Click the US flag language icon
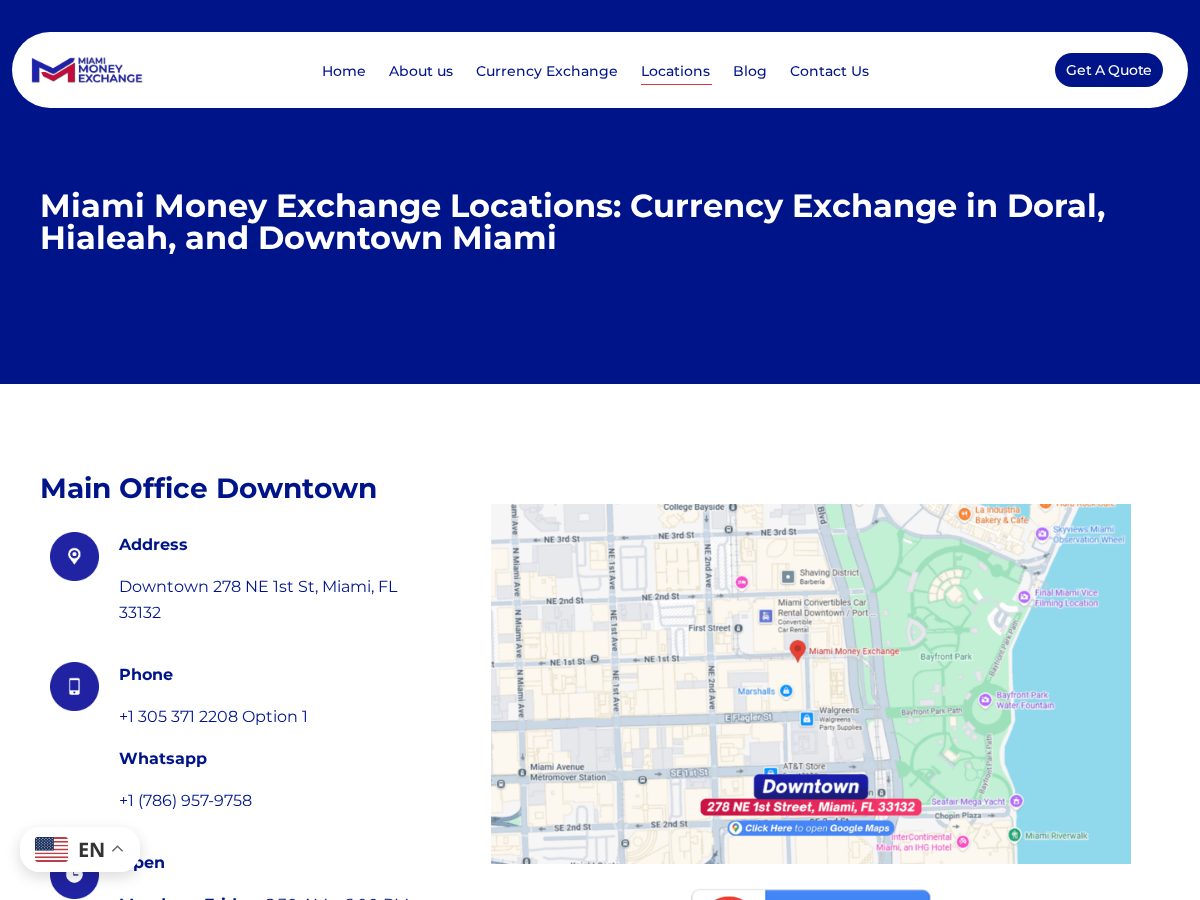The height and width of the screenshot is (900, 1200). [52, 849]
